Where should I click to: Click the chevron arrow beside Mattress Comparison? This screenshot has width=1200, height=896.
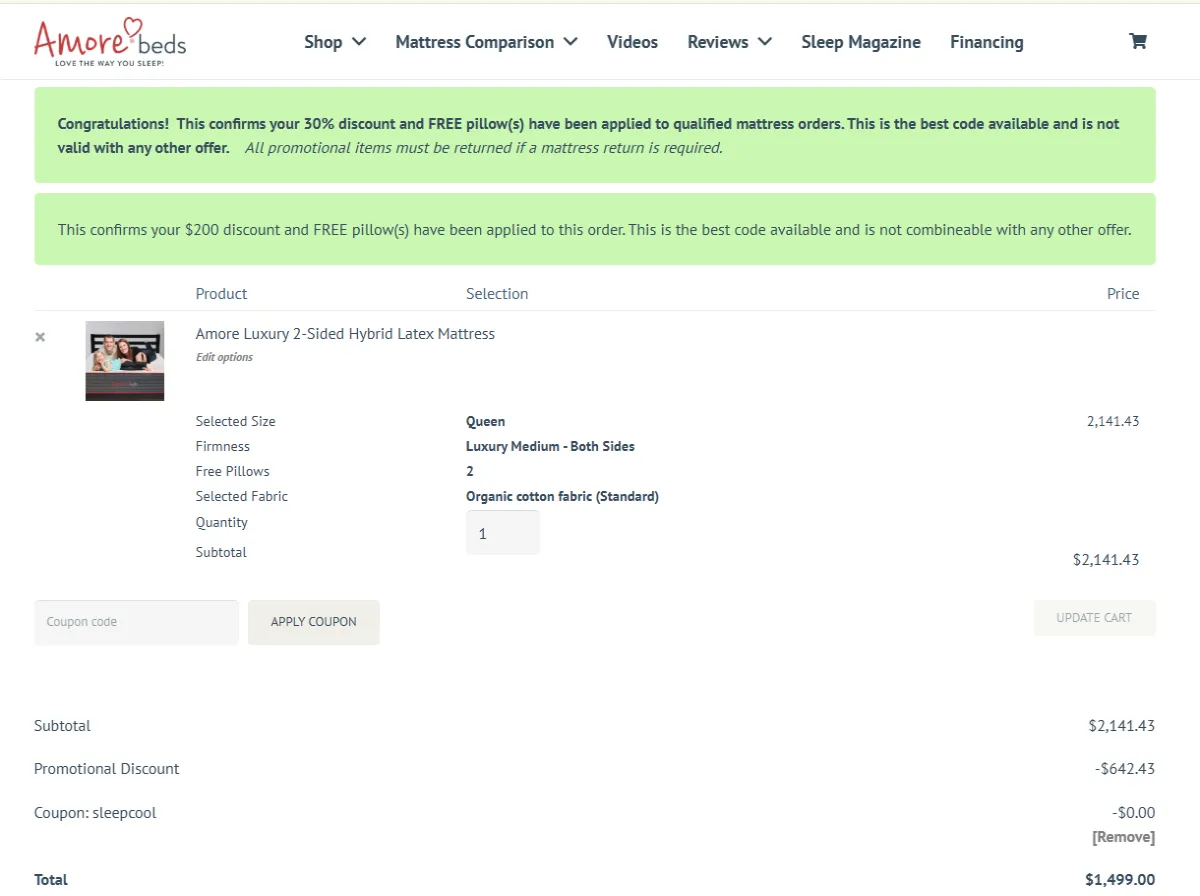(x=571, y=42)
